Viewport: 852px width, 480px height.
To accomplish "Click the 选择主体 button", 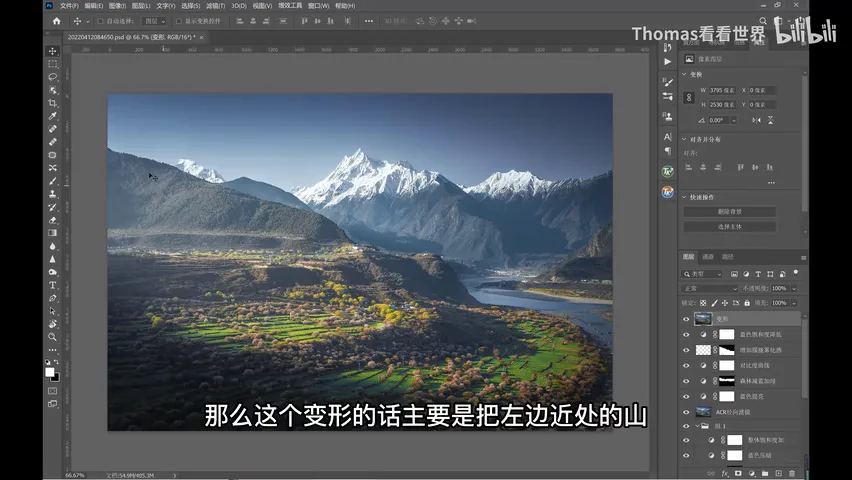I will tap(729, 227).
